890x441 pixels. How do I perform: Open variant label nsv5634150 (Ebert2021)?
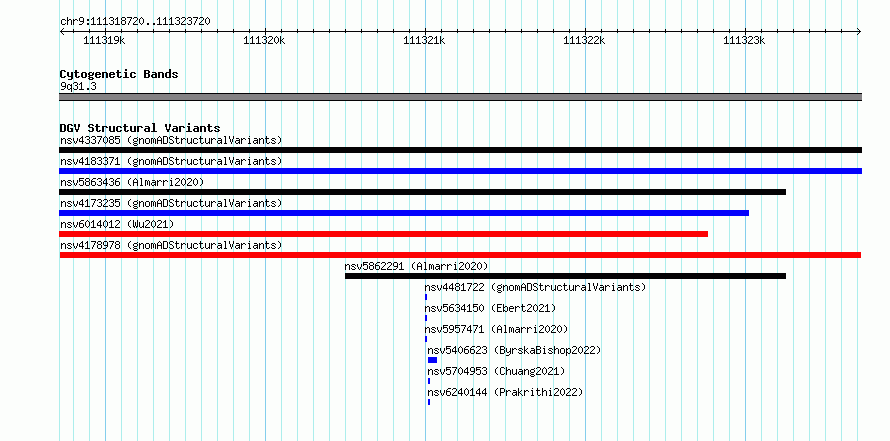490,308
